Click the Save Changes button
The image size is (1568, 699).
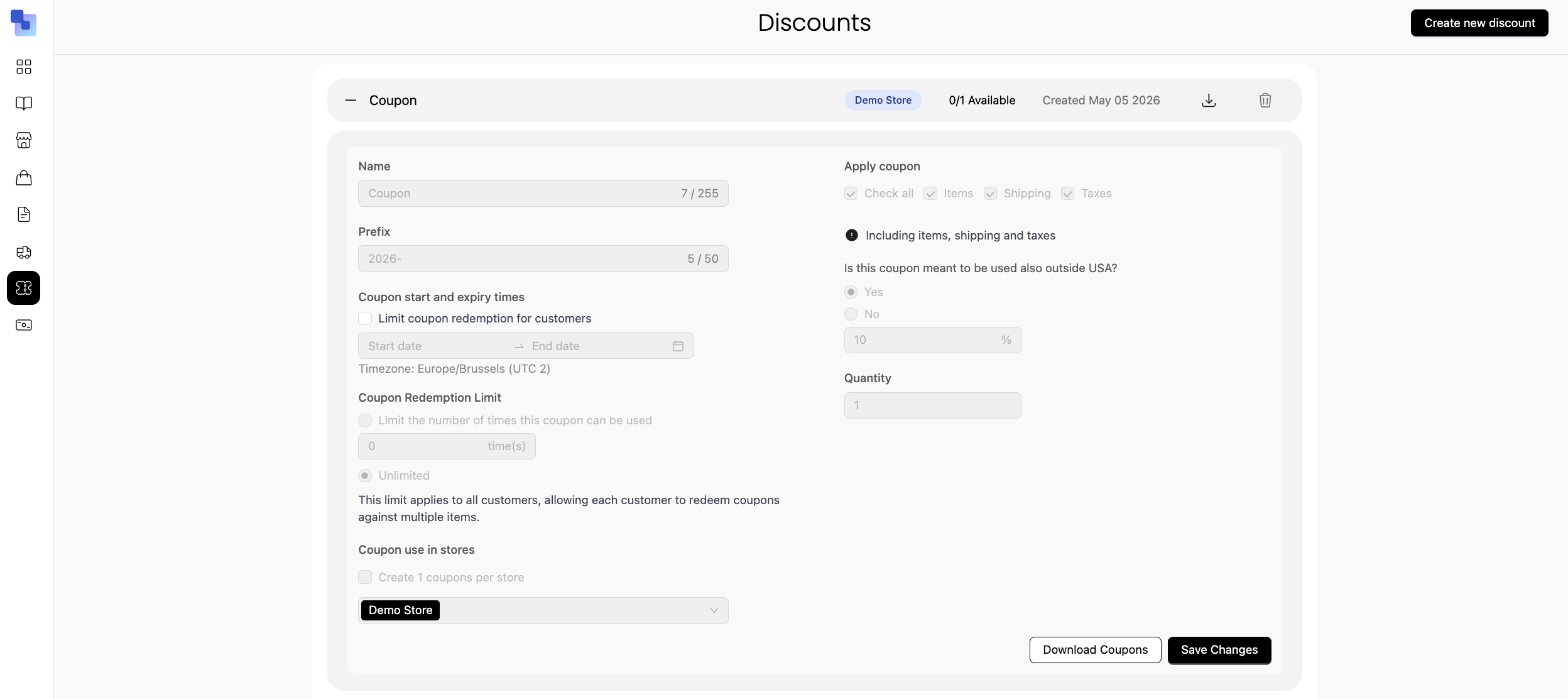(1219, 650)
